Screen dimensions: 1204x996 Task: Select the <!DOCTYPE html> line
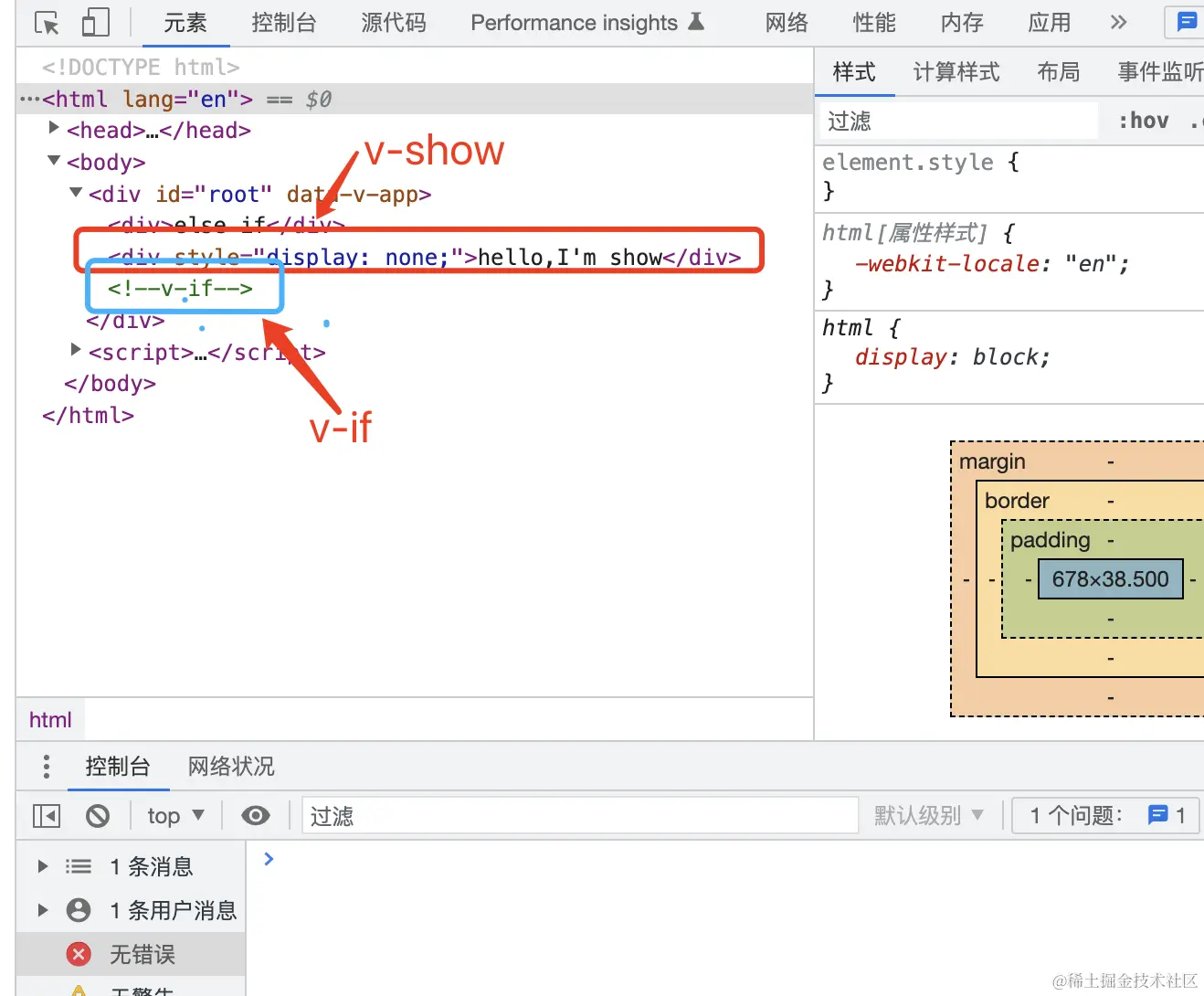(141, 67)
